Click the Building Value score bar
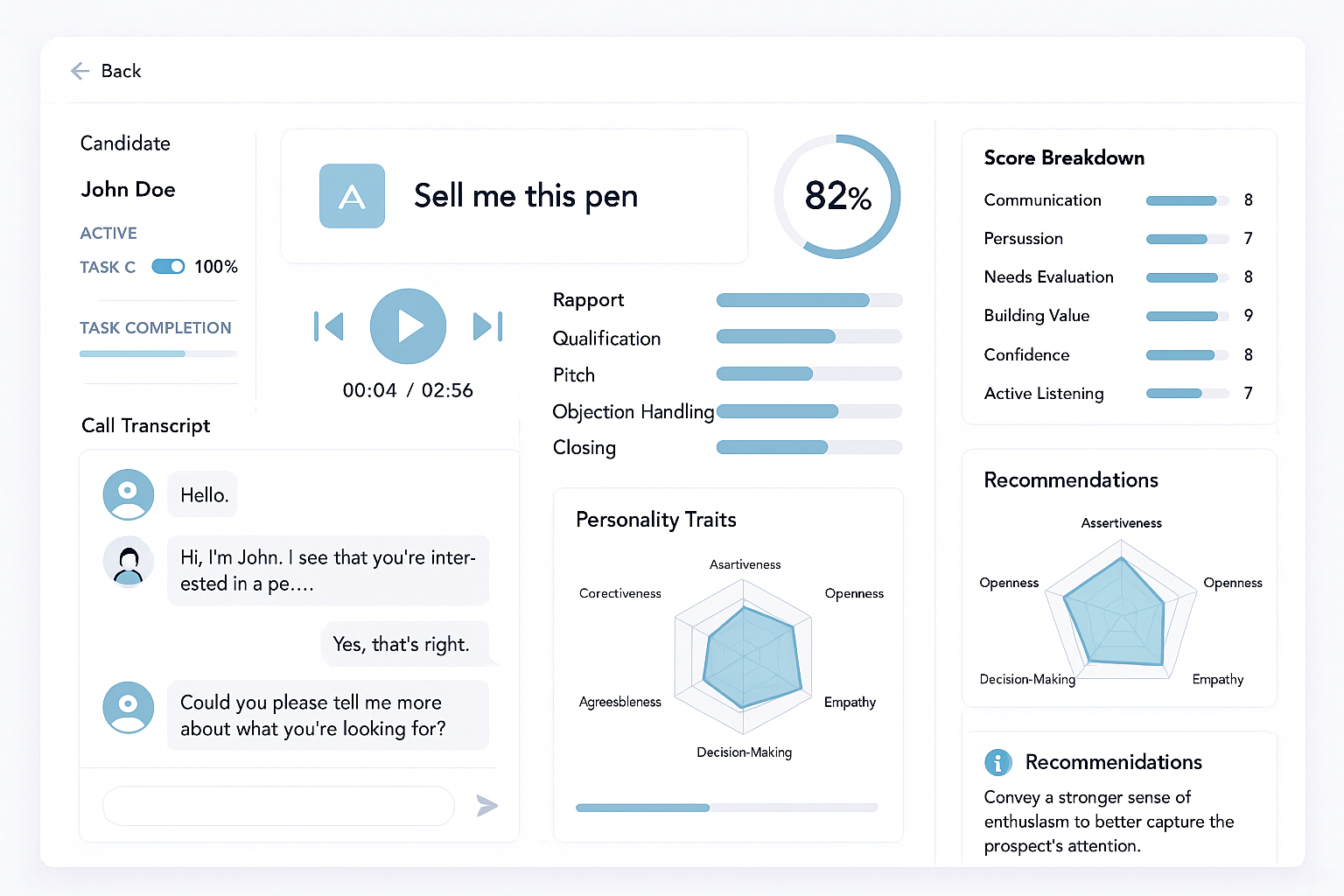The width and height of the screenshot is (1344, 896). coord(1186,316)
